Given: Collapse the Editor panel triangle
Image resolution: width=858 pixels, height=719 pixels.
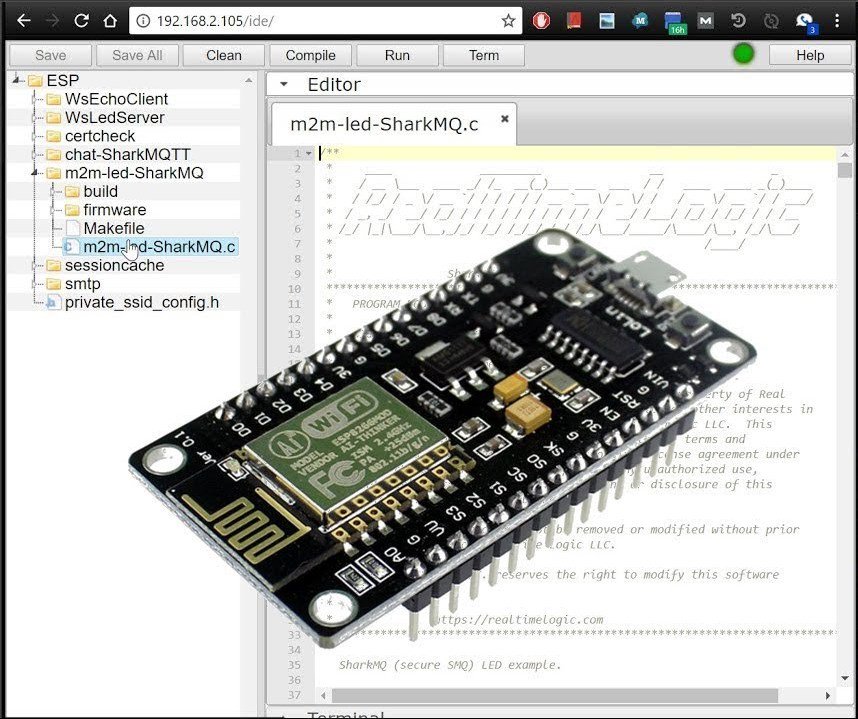Looking at the screenshot, I should (283, 84).
